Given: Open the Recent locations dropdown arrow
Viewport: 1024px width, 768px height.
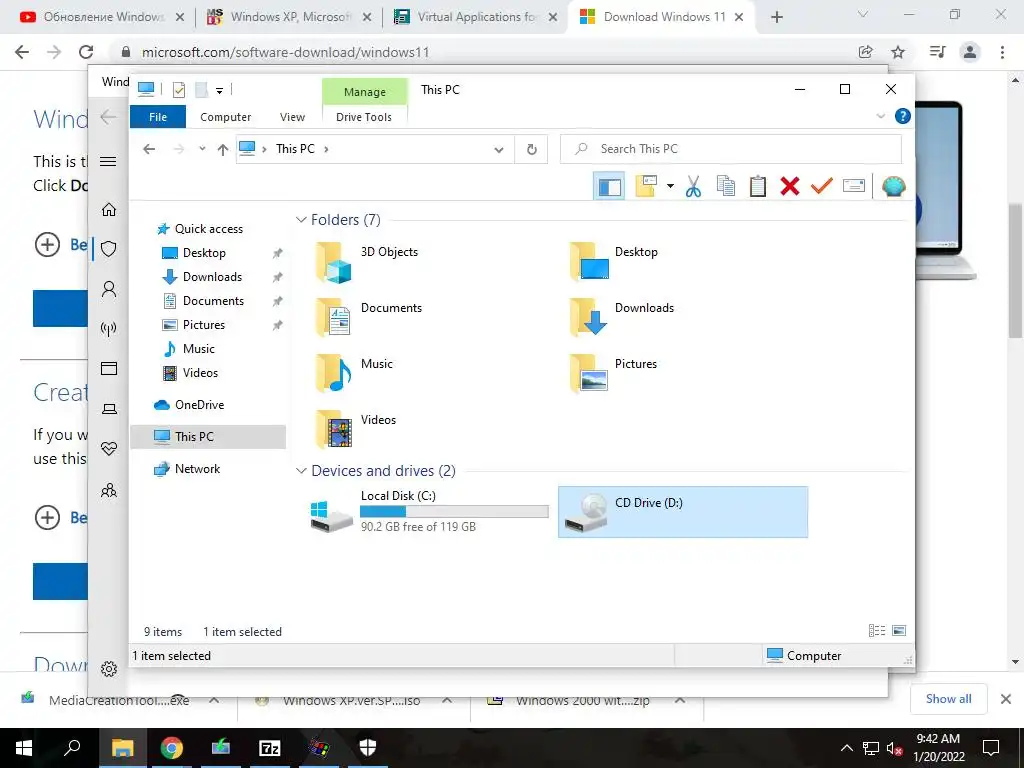Looking at the screenshot, I should point(202,149).
